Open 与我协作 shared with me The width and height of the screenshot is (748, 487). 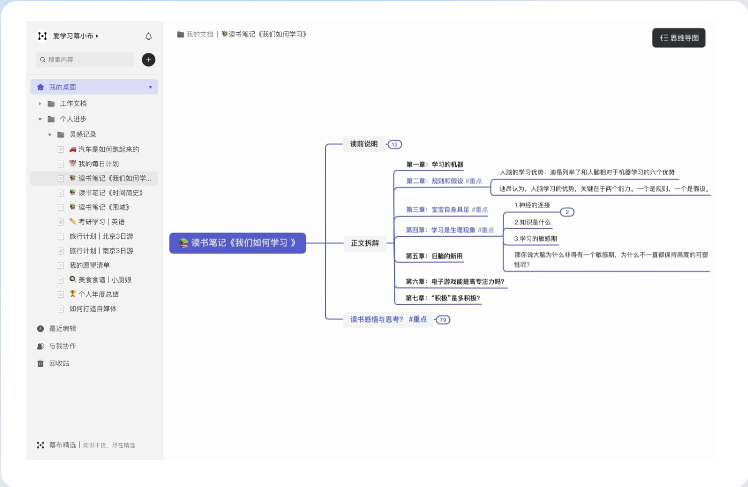click(x=56, y=346)
